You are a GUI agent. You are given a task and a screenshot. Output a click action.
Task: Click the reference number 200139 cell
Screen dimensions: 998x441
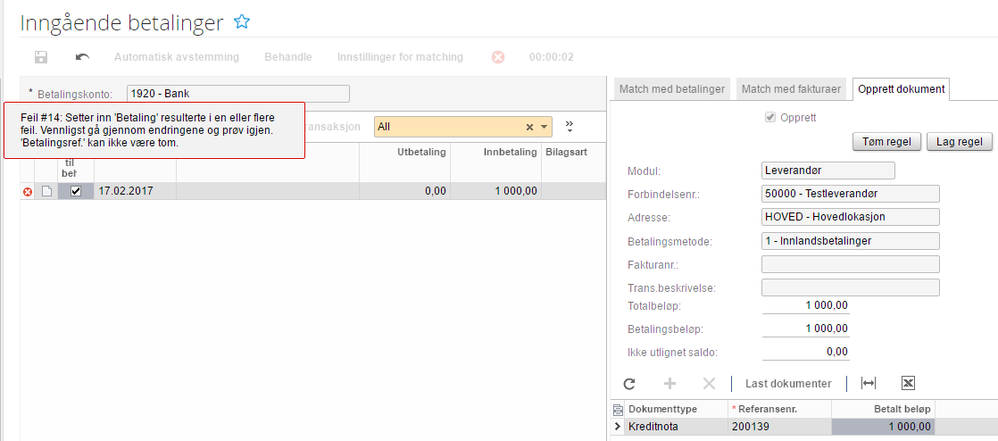779,426
